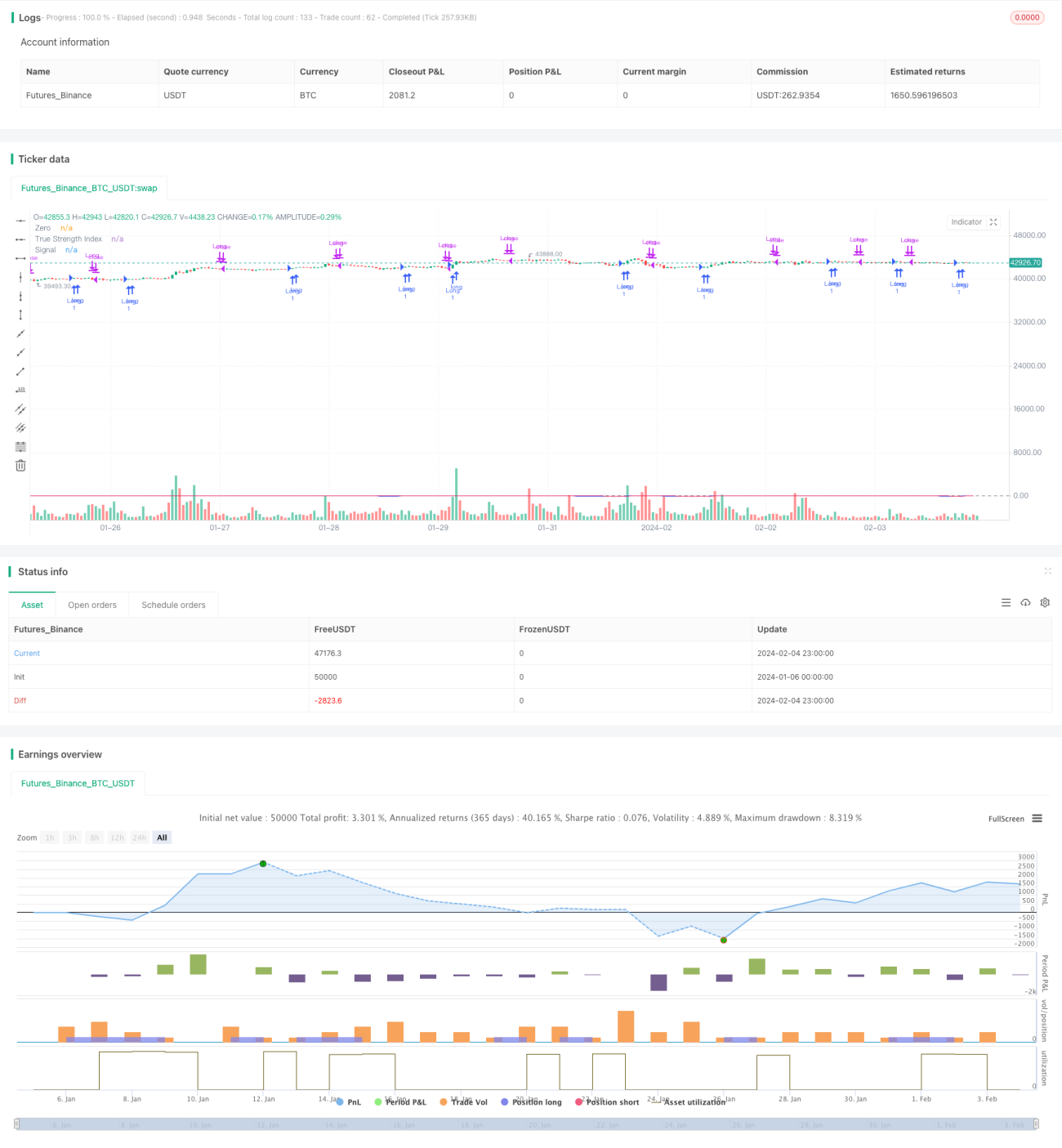Click the Zero legend label
Screen dimensions: 1062x1148
pyautogui.click(x=42, y=228)
